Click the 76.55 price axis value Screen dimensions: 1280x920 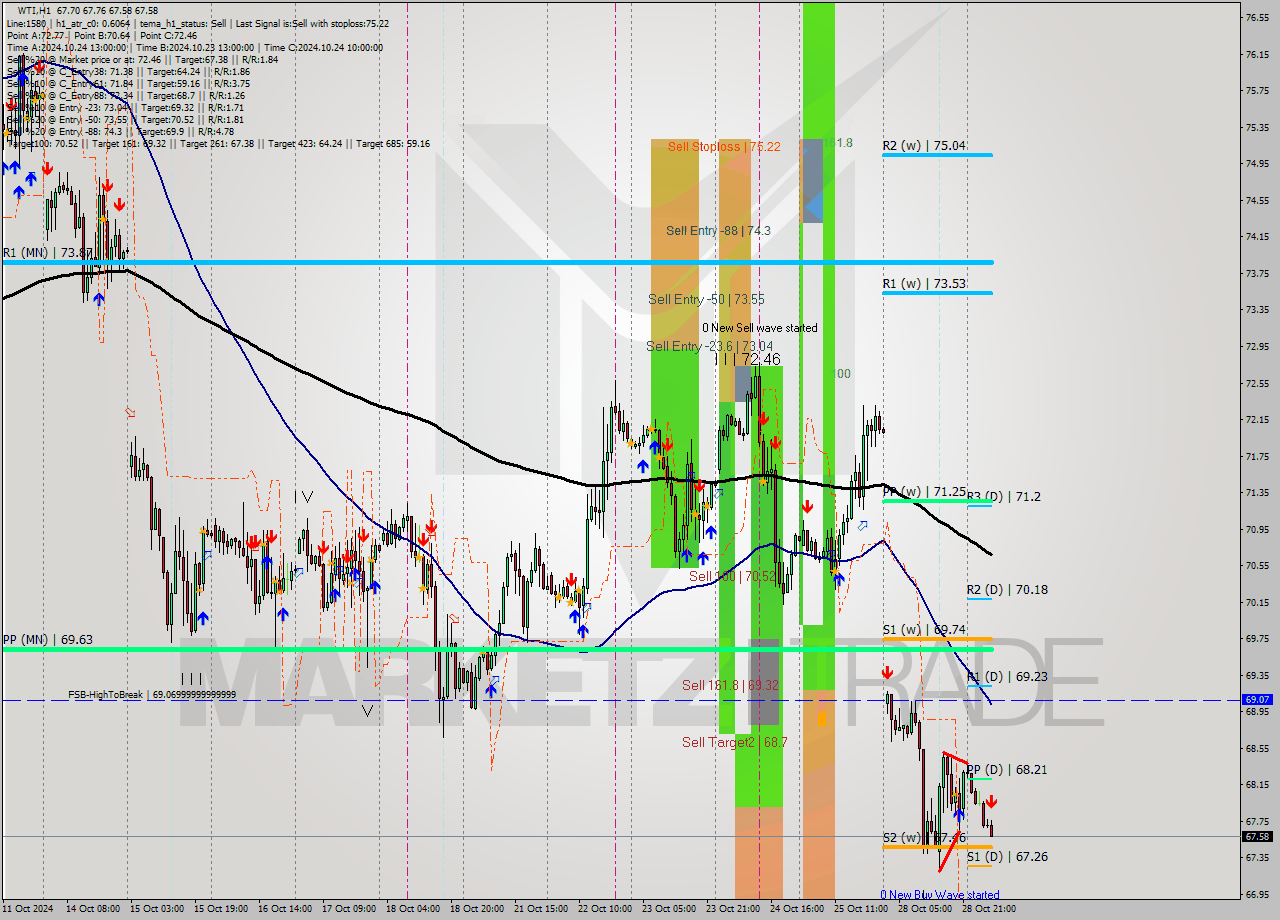pyautogui.click(x=1257, y=17)
